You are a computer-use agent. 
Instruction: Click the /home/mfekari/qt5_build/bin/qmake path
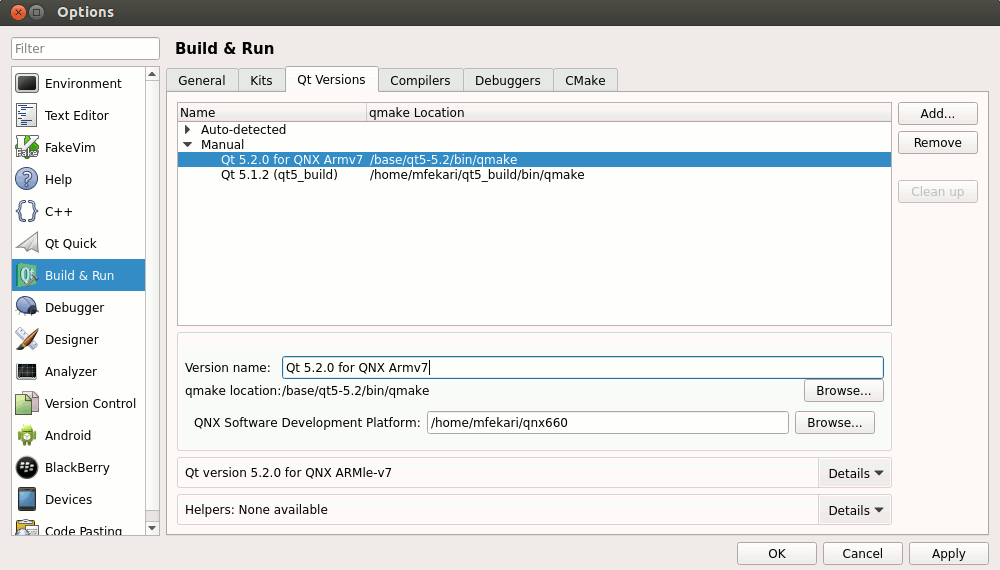pyautogui.click(x=477, y=175)
